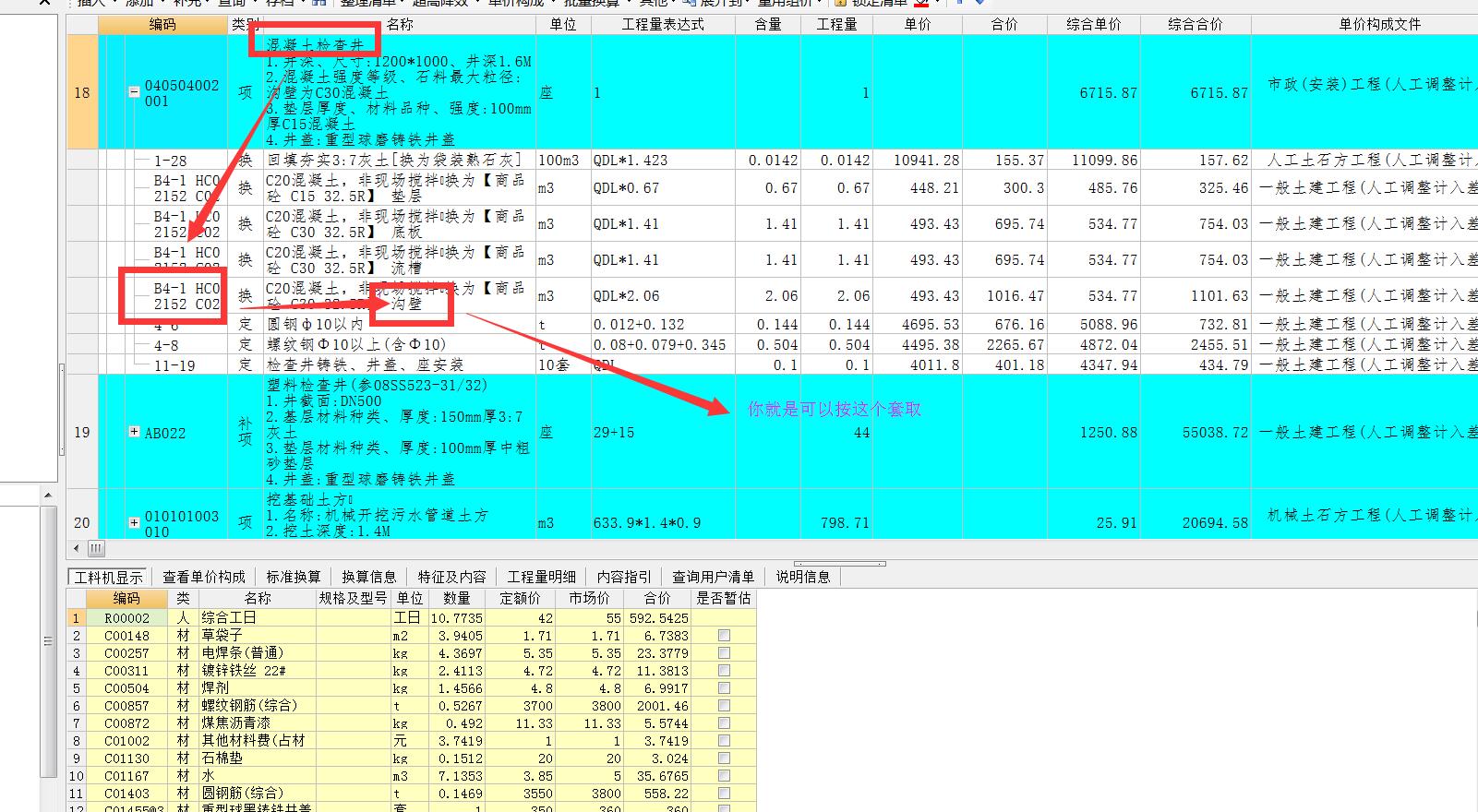Click the 综合单价 column header
Viewport: 1478px width, 812px height.
point(1093,24)
